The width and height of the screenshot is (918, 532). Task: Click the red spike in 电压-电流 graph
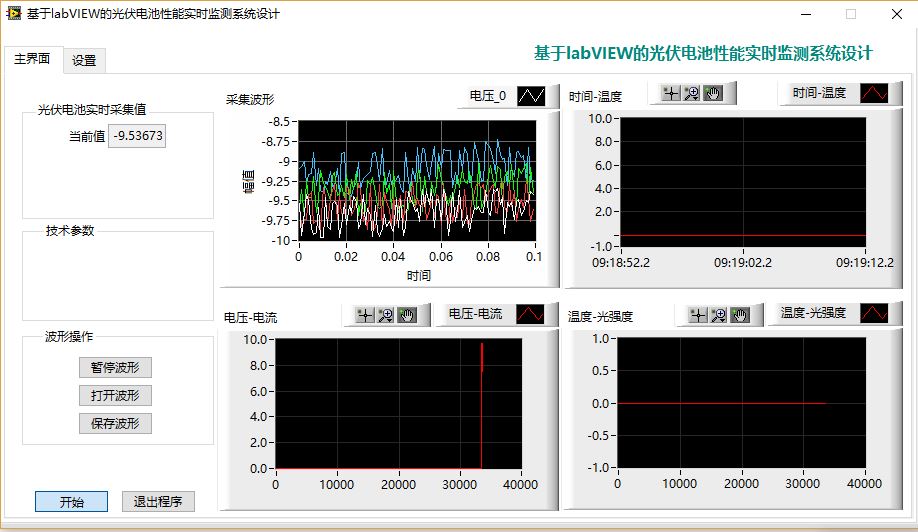[x=482, y=404]
